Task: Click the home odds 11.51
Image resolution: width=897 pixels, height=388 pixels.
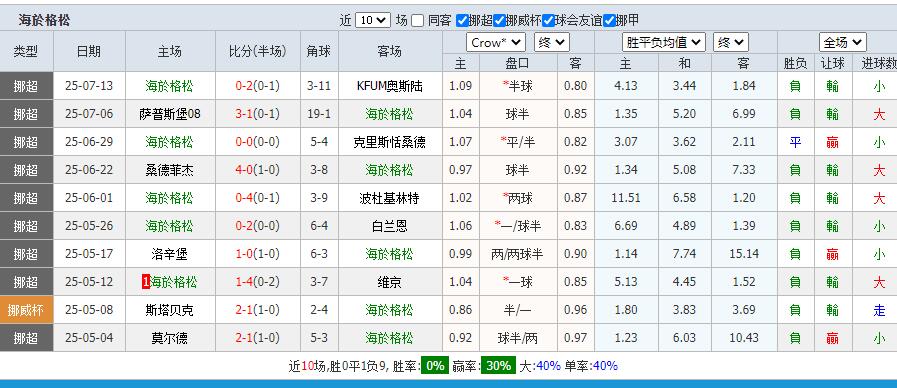Action: click(625, 198)
